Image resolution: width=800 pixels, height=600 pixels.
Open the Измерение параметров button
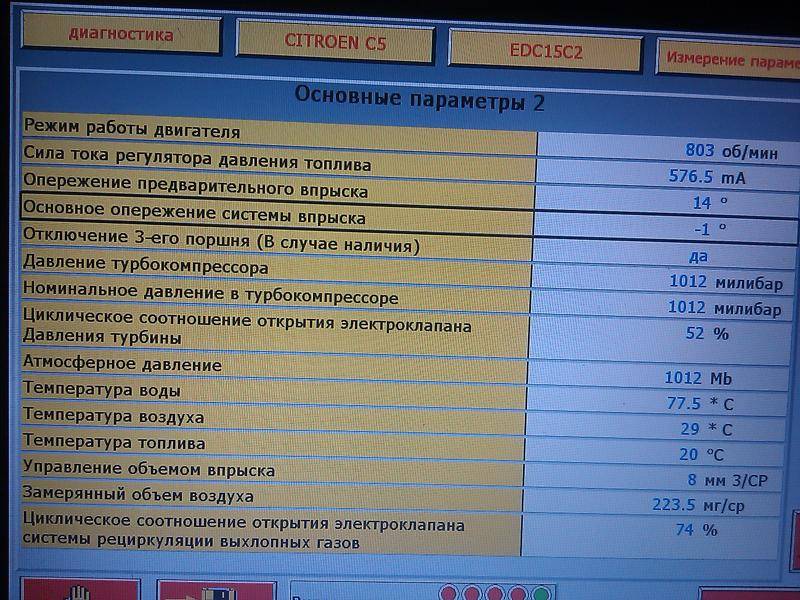tap(730, 60)
